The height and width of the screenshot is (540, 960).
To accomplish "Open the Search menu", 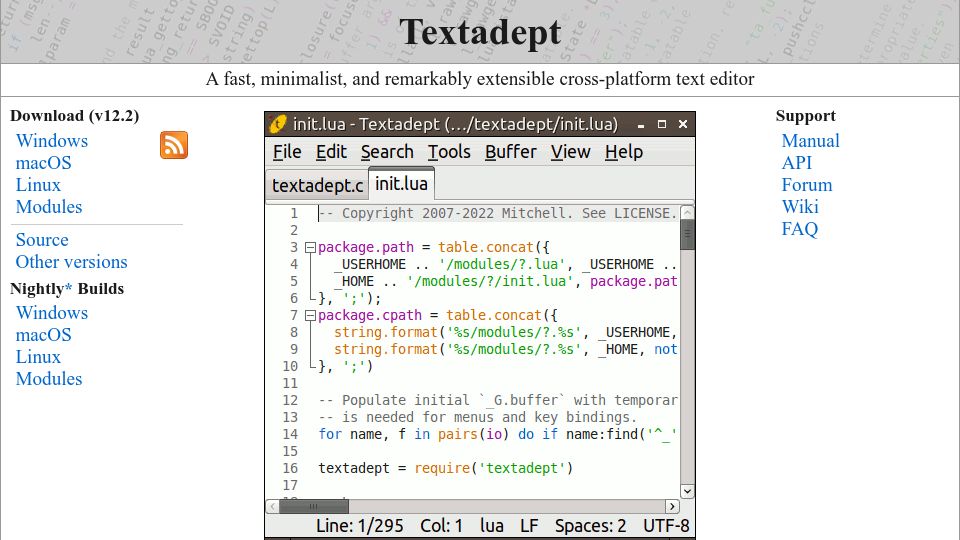I will click(x=387, y=152).
